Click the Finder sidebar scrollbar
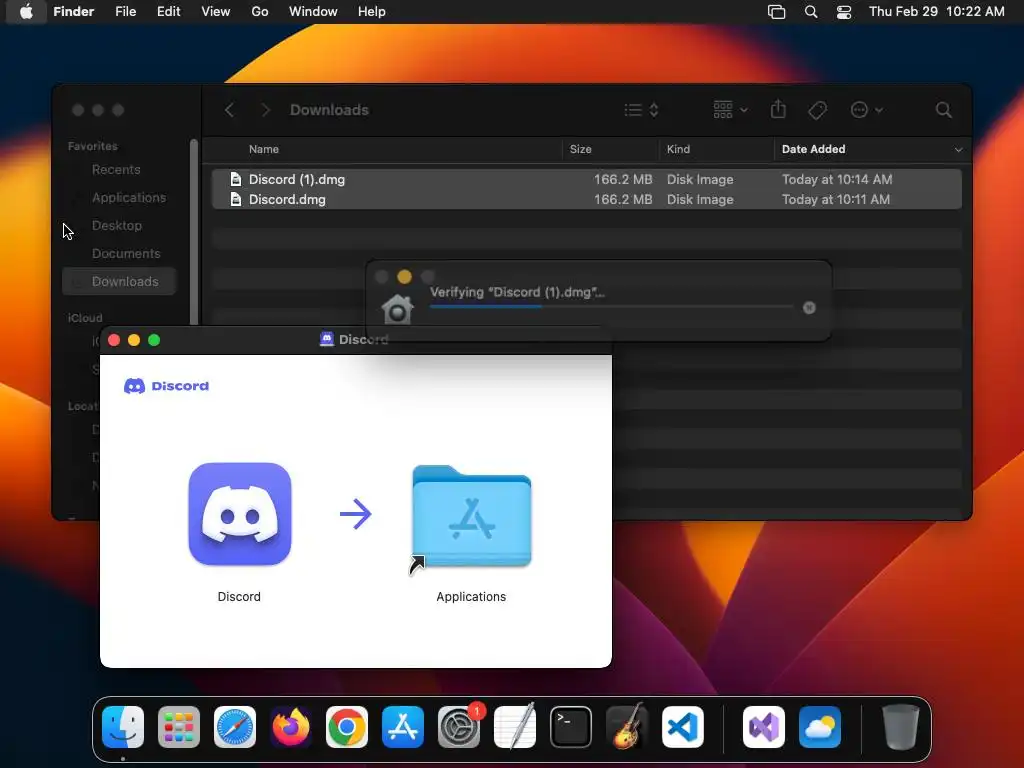Image resolution: width=1024 pixels, height=768 pixels. click(x=194, y=232)
